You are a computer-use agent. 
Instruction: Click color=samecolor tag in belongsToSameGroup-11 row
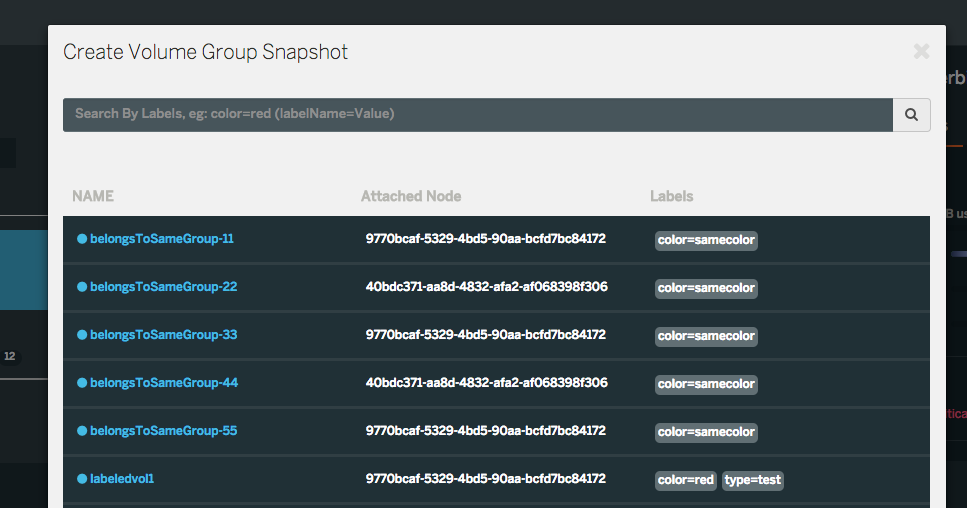(706, 240)
